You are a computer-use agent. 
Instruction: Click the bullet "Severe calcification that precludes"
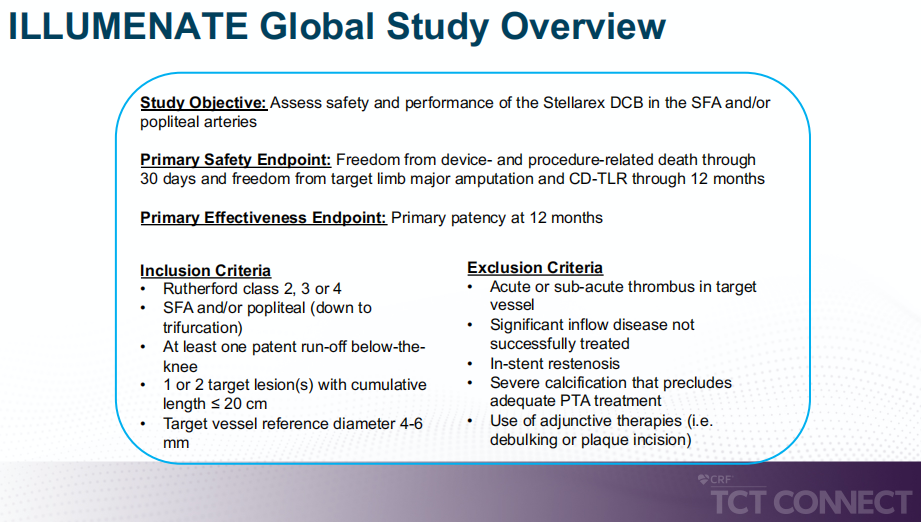pos(611,383)
